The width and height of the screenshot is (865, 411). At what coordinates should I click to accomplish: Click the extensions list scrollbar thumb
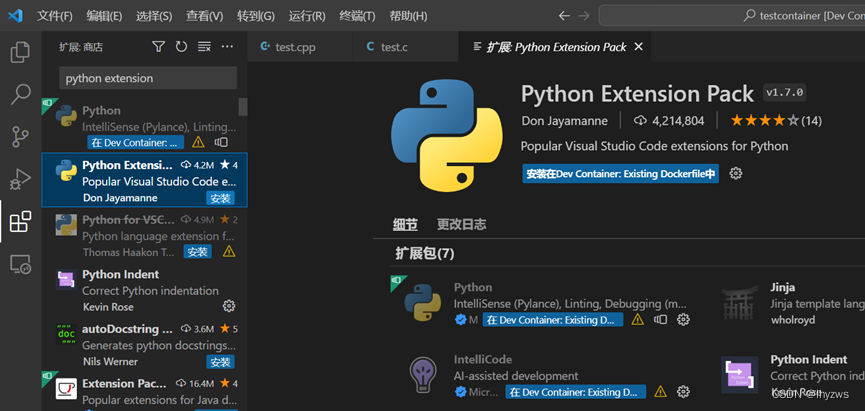pos(243,106)
